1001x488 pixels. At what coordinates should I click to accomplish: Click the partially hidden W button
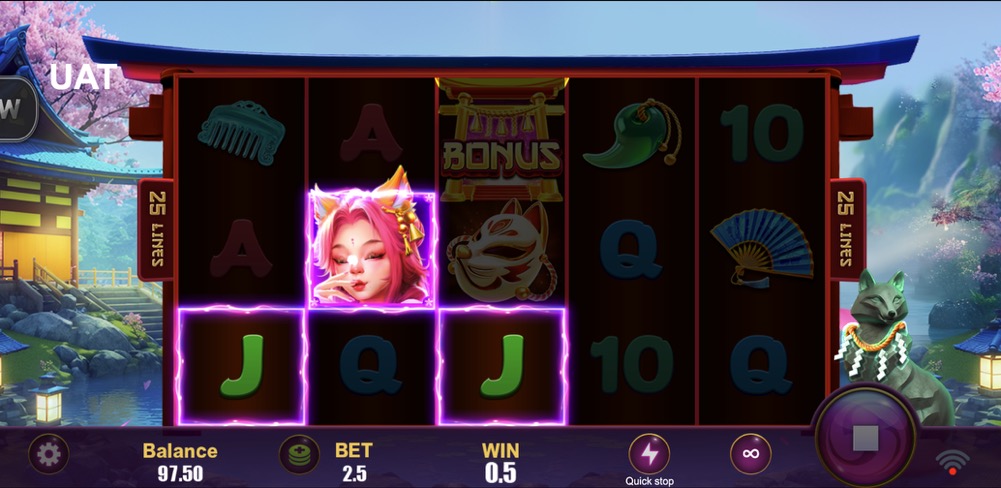click(18, 109)
